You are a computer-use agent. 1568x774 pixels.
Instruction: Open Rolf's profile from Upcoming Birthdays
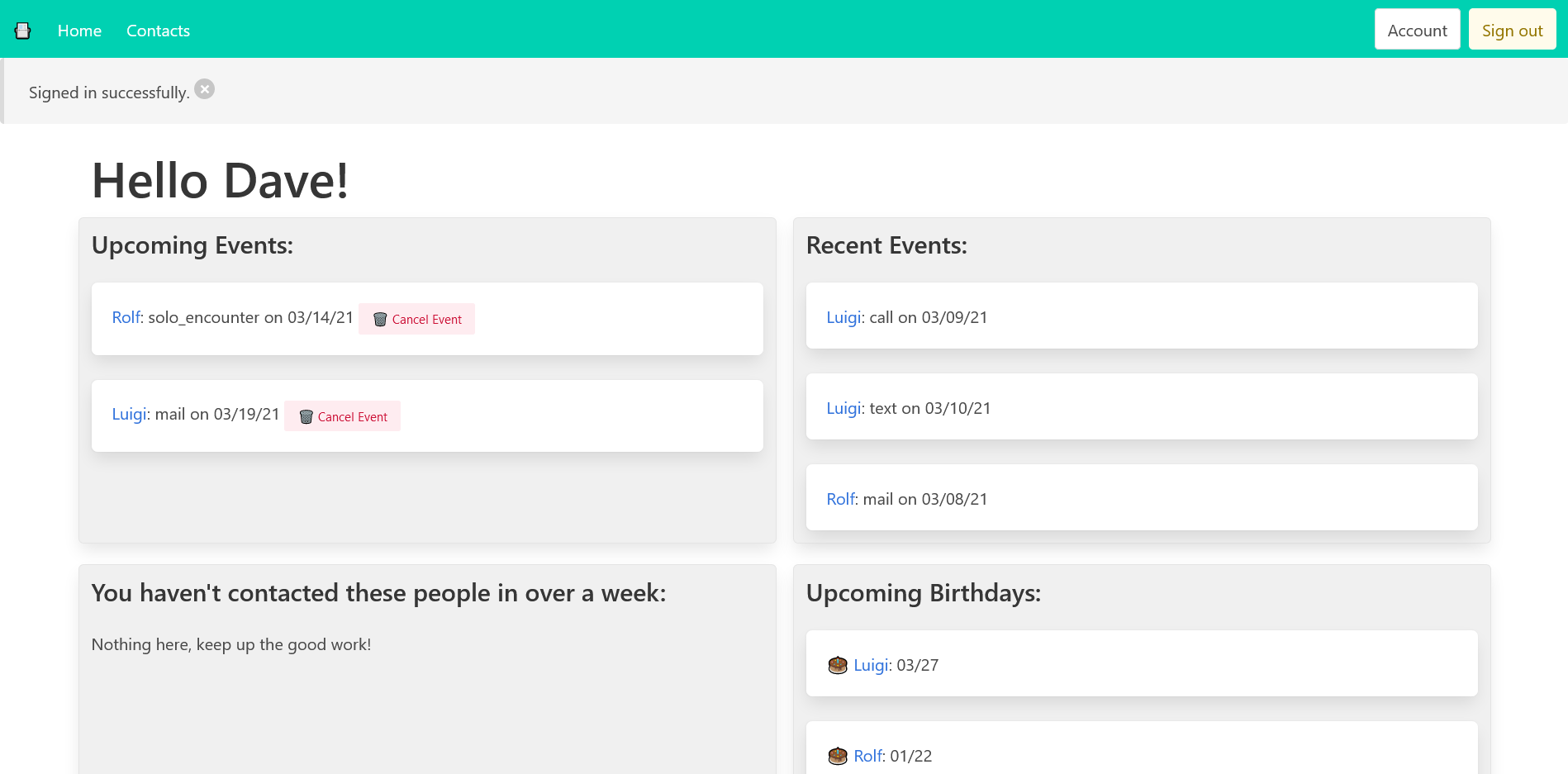[867, 756]
